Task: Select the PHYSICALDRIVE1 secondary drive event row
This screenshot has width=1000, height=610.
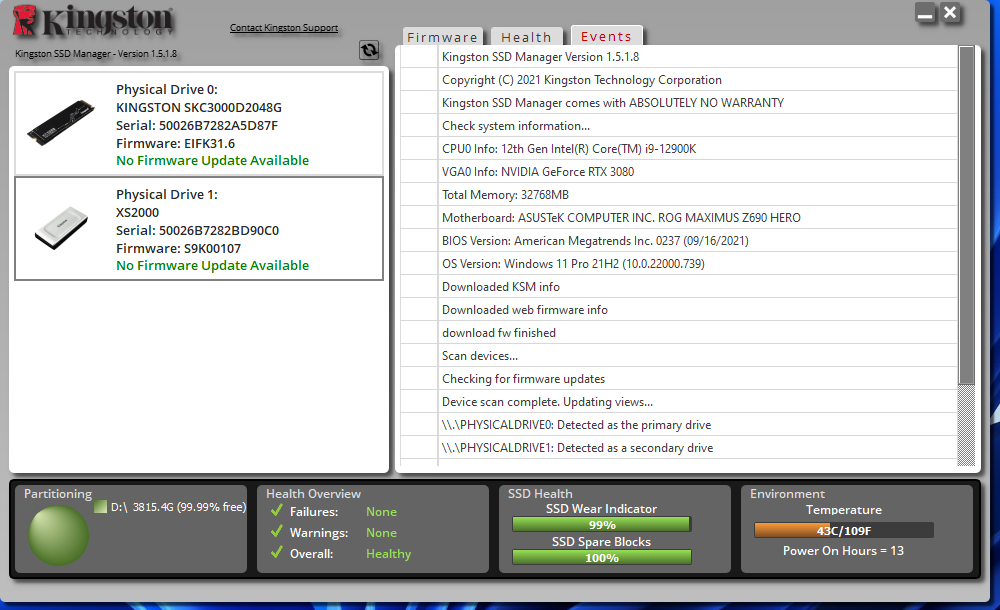Action: (679, 447)
